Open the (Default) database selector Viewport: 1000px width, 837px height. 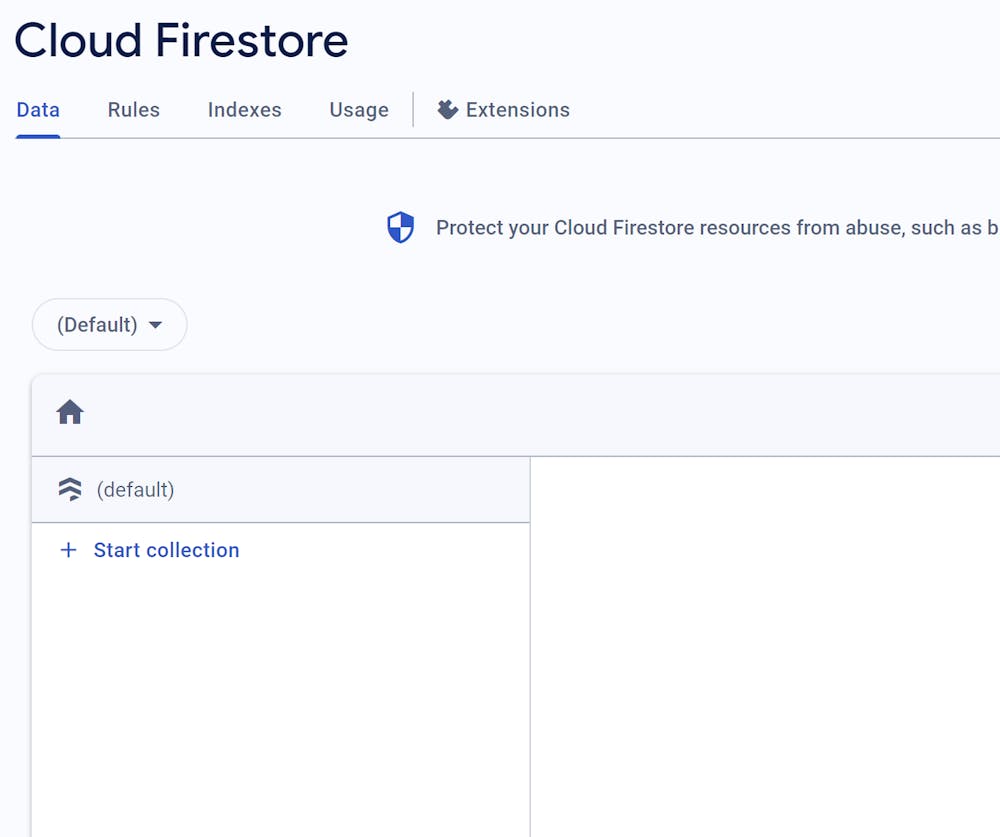(x=98, y=325)
